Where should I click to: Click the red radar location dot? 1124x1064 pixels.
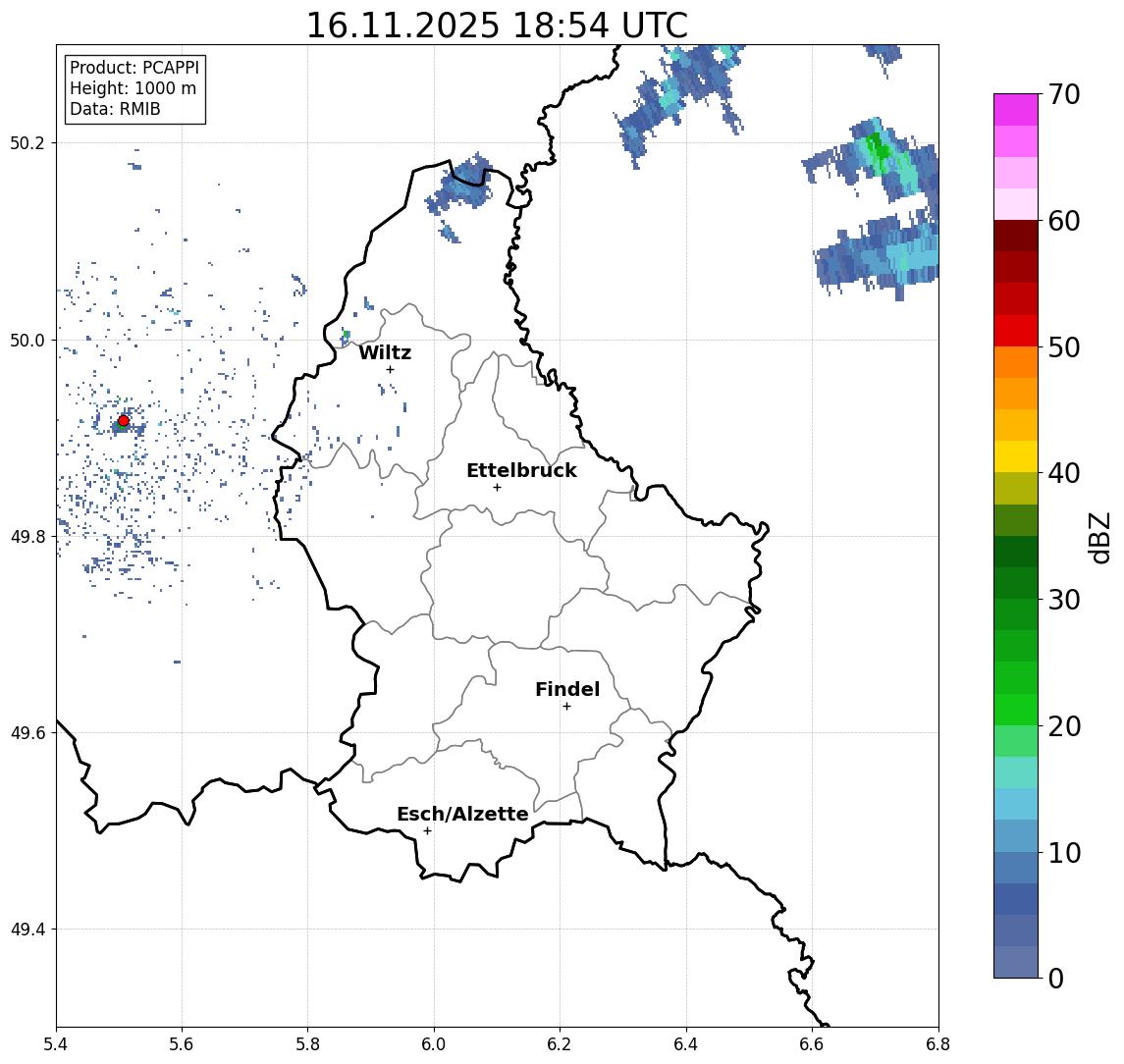pyautogui.click(x=124, y=421)
